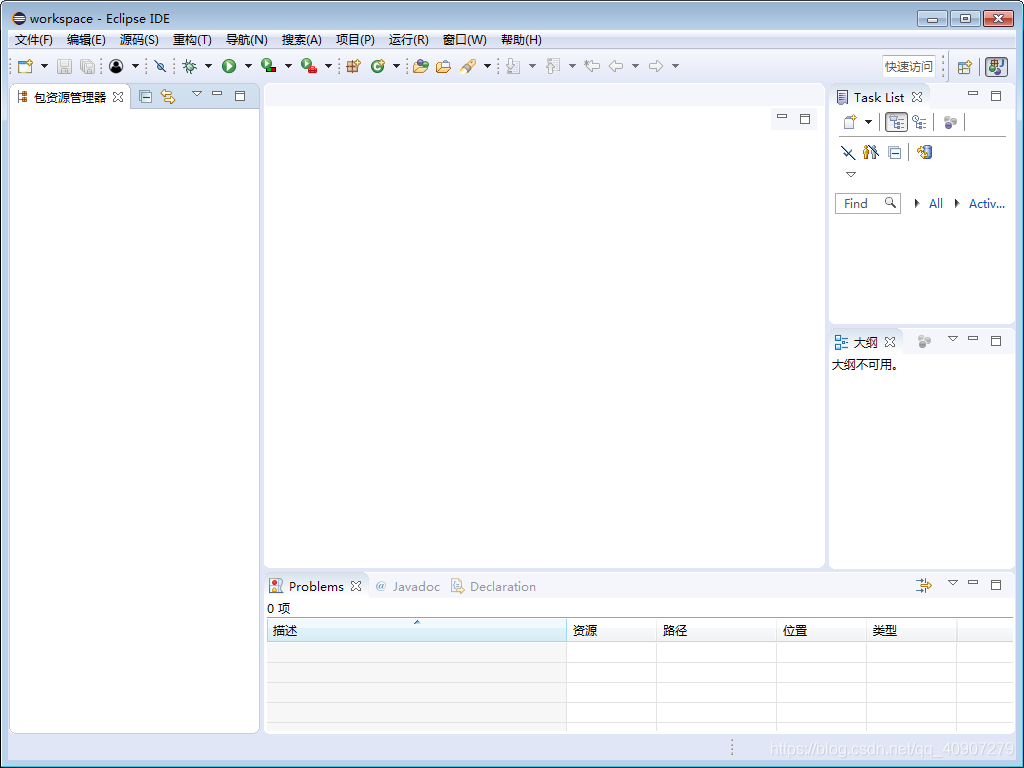Click the 快速访问 quick access field
The width and height of the screenshot is (1024, 768).
(908, 67)
